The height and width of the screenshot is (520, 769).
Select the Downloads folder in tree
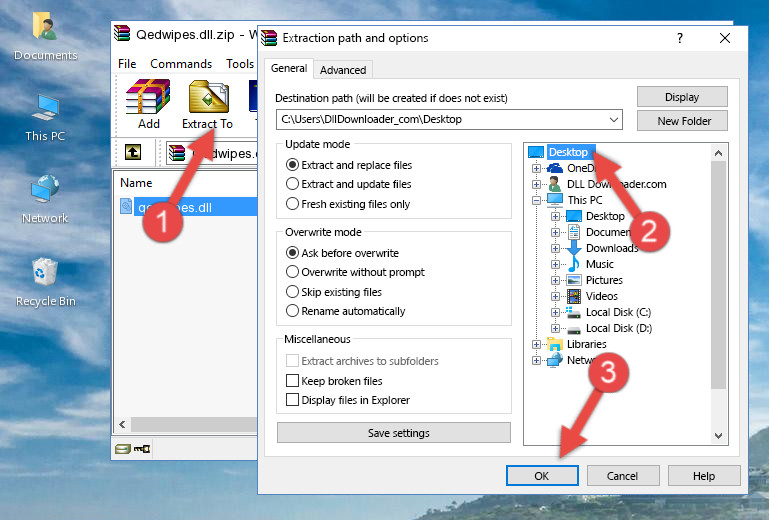point(612,248)
